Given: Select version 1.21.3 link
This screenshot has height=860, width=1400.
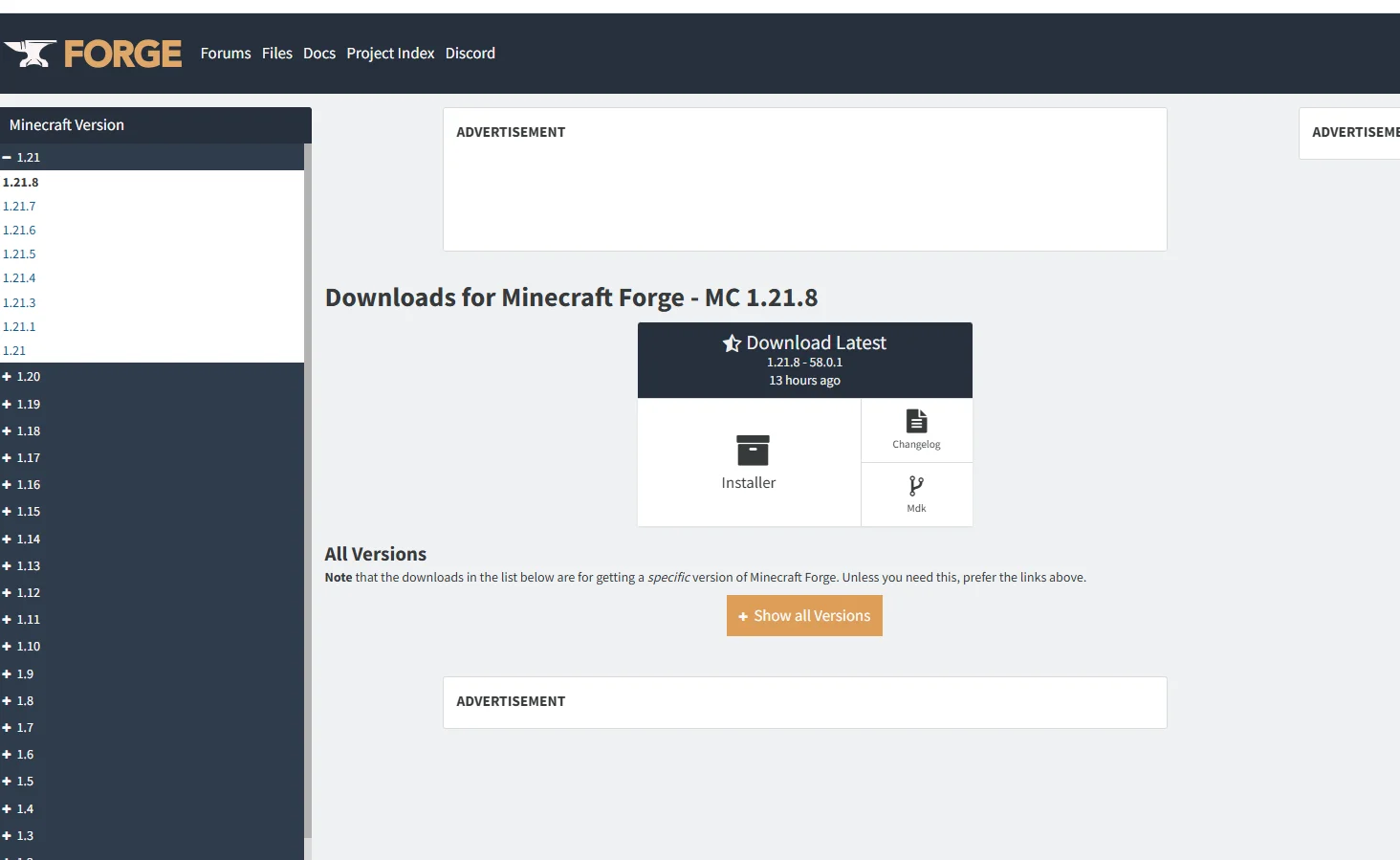Looking at the screenshot, I should click(19, 302).
